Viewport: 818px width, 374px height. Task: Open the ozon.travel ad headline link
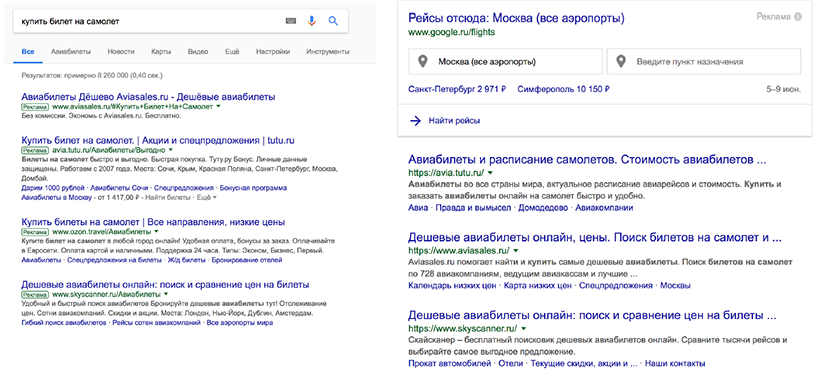click(x=153, y=222)
